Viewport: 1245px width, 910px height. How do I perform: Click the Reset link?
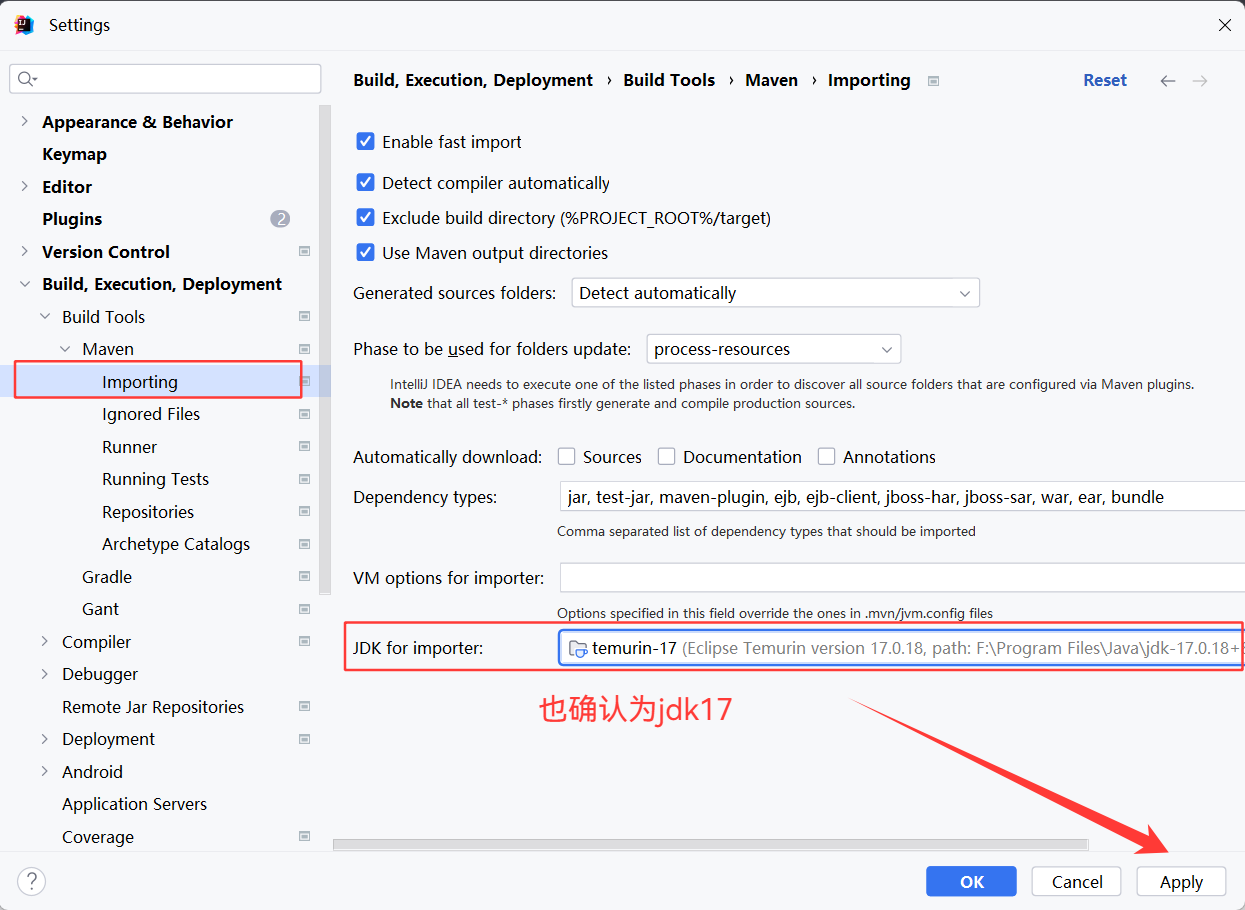click(1105, 80)
